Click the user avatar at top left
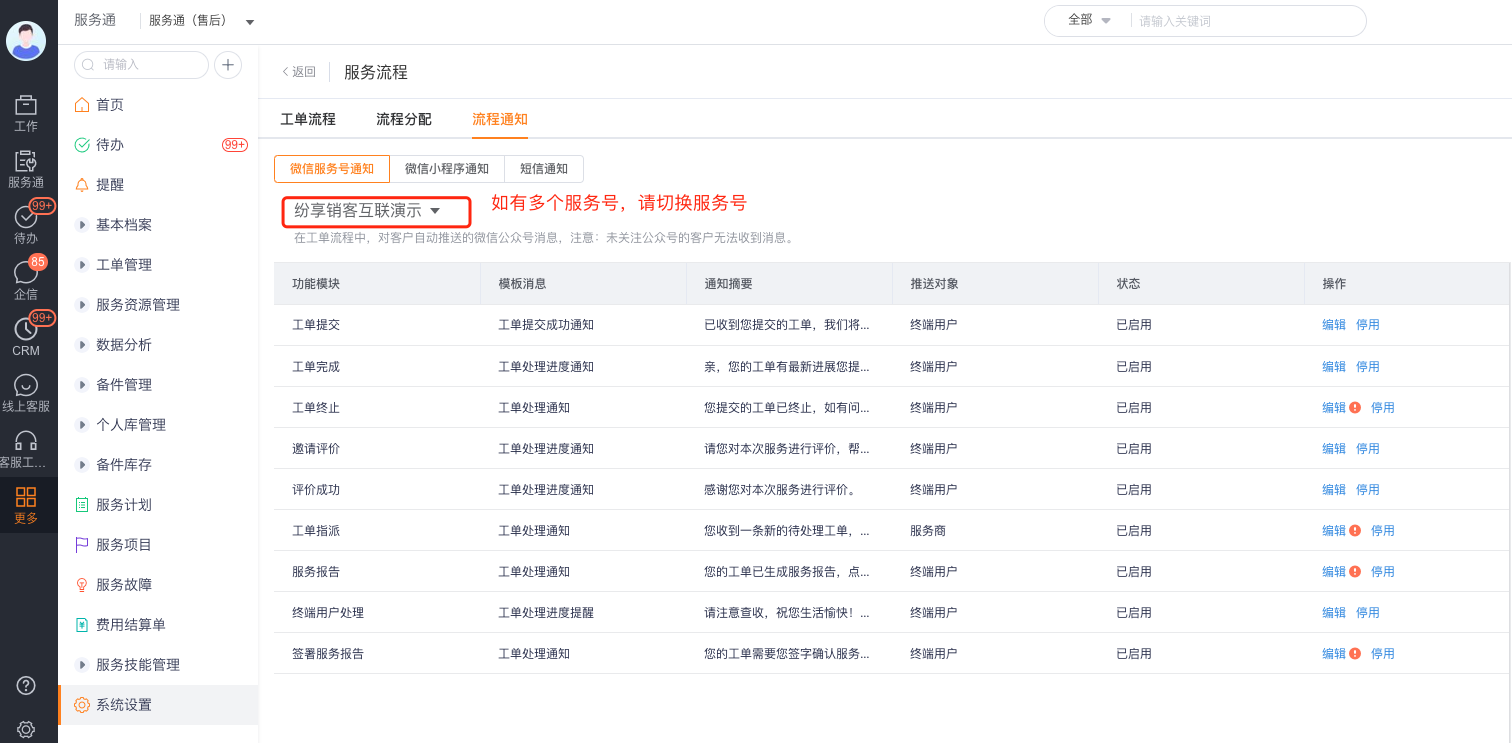 26,40
